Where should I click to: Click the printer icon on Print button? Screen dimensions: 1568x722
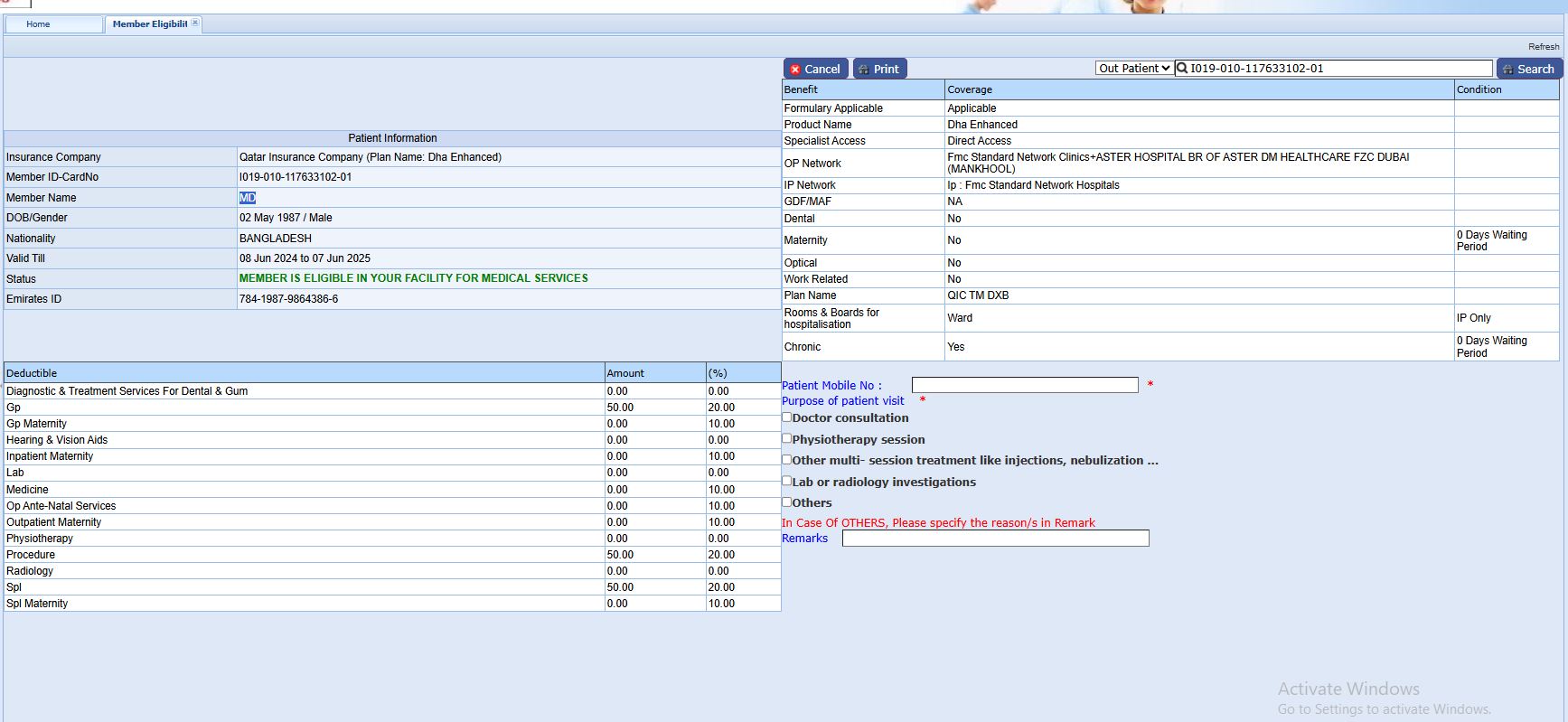point(864,70)
